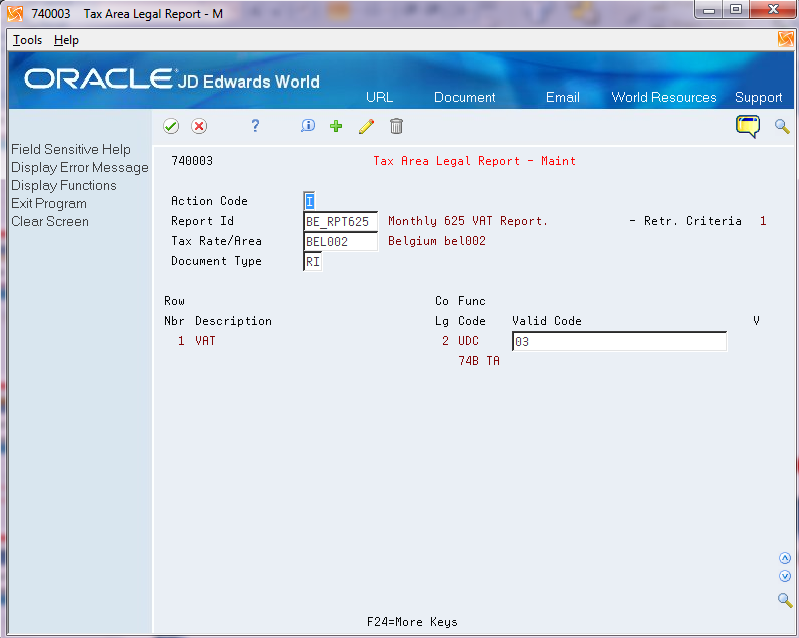Click the Retr. Criteria label

pyautogui.click(x=693, y=221)
